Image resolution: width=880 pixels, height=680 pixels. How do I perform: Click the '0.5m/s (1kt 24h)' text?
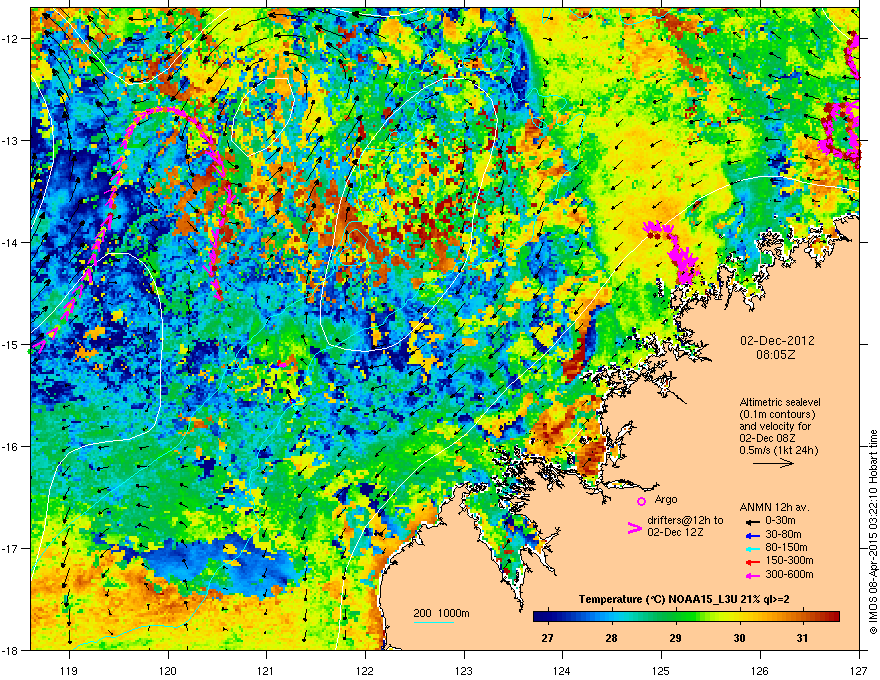[778, 450]
